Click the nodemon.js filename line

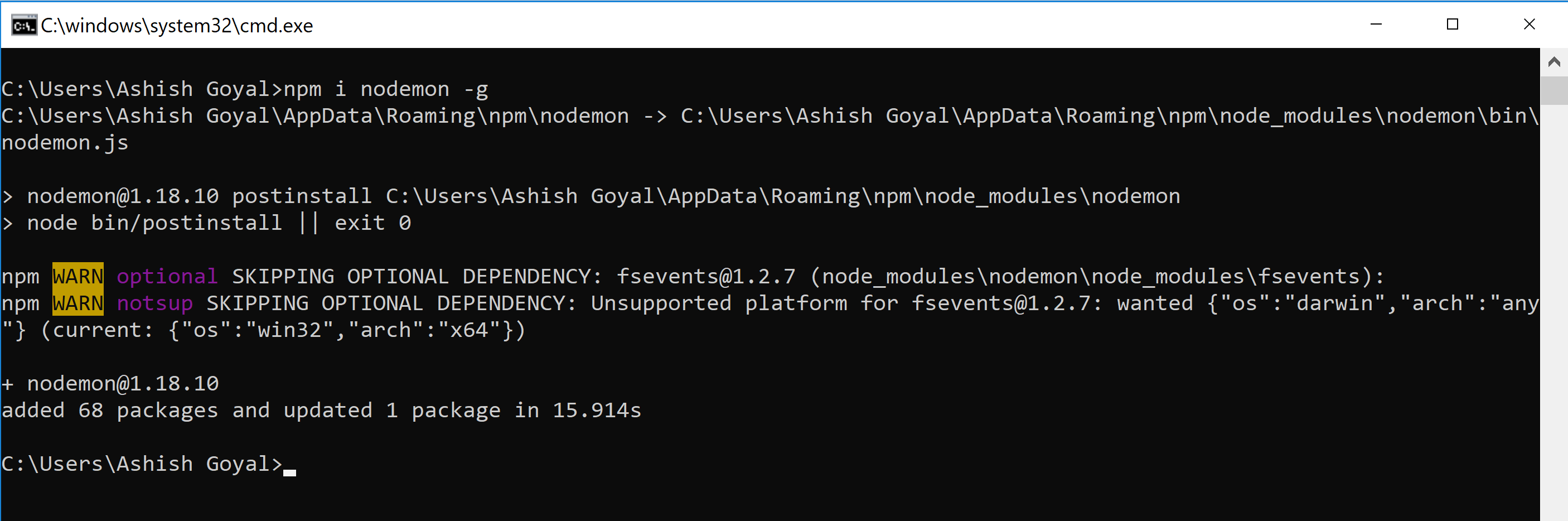click(65, 143)
